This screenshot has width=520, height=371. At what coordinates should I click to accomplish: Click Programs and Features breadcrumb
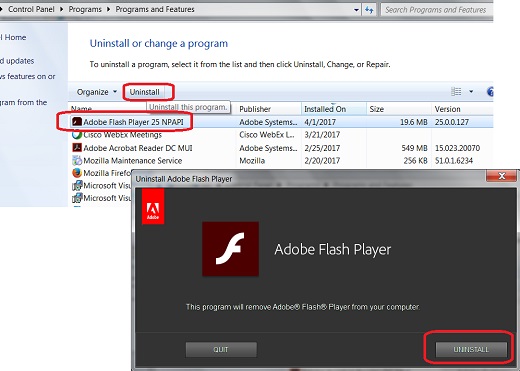pos(155,9)
